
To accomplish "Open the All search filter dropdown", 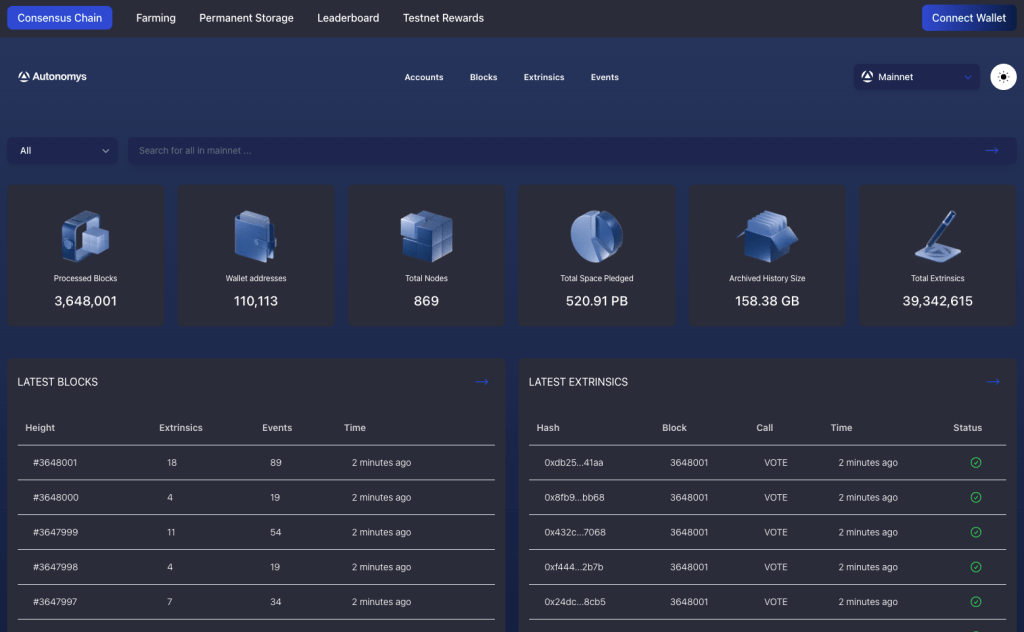I will pyautogui.click(x=63, y=151).
